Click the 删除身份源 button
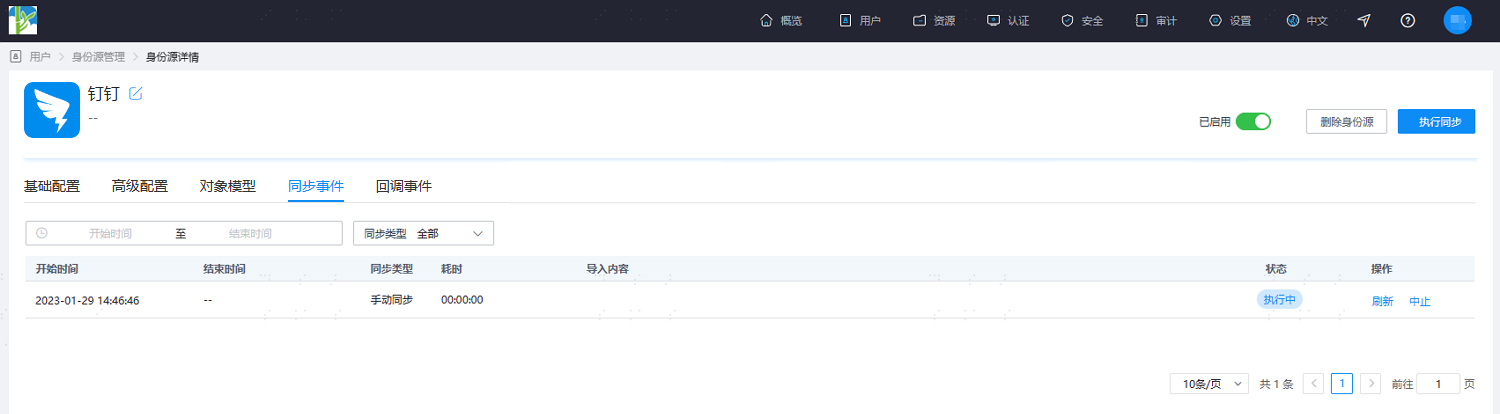Image resolution: width=1500 pixels, height=414 pixels. coord(1346,122)
